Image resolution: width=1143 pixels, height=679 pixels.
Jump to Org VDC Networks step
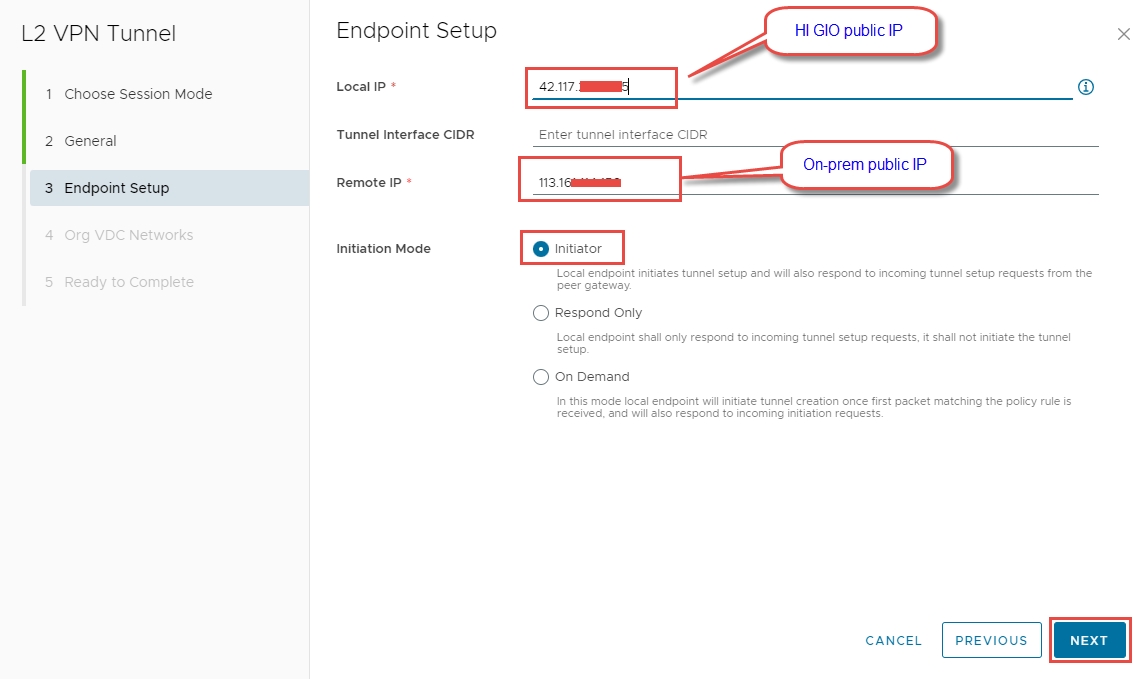coord(128,235)
